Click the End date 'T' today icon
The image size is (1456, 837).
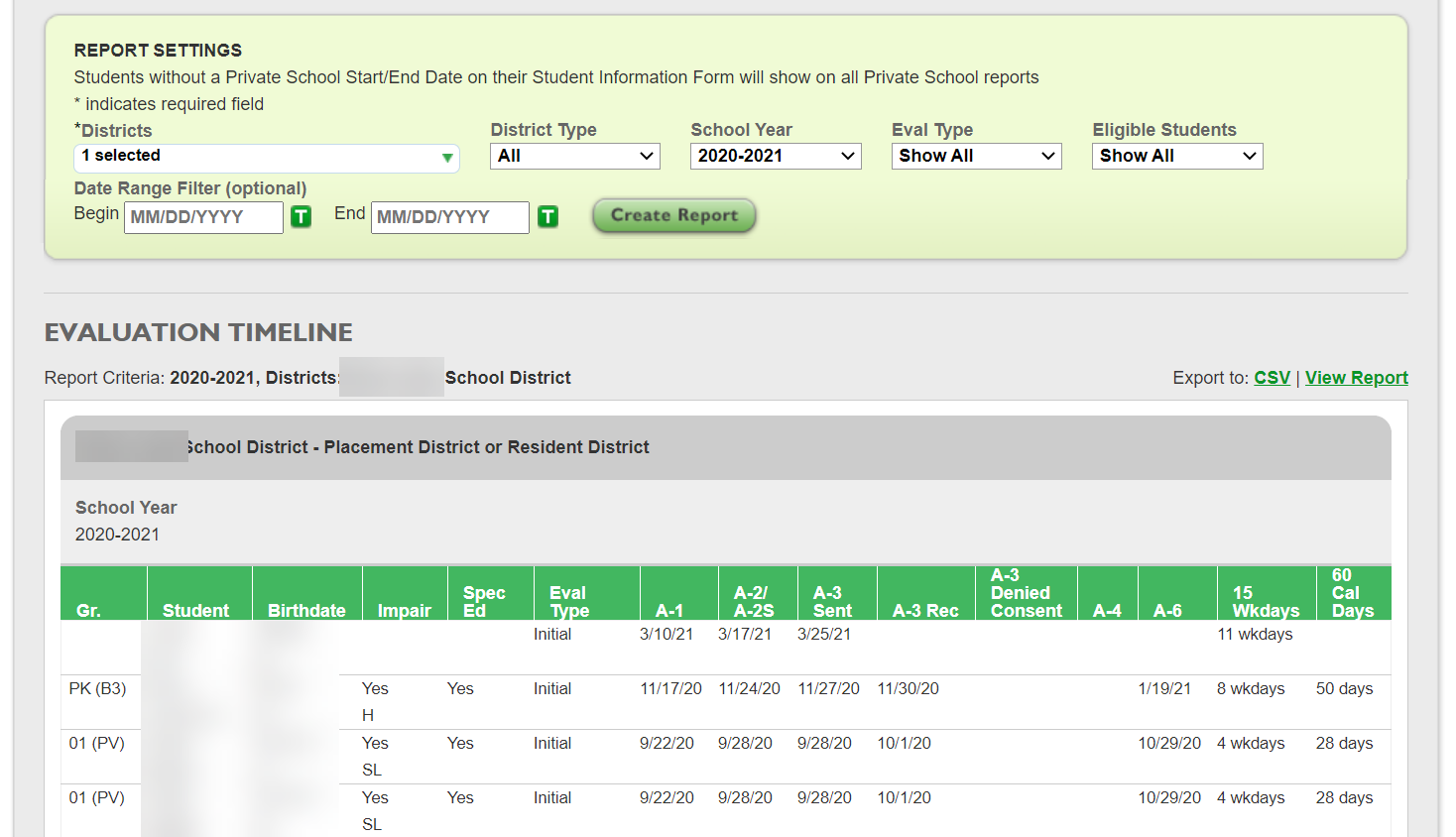[547, 216]
